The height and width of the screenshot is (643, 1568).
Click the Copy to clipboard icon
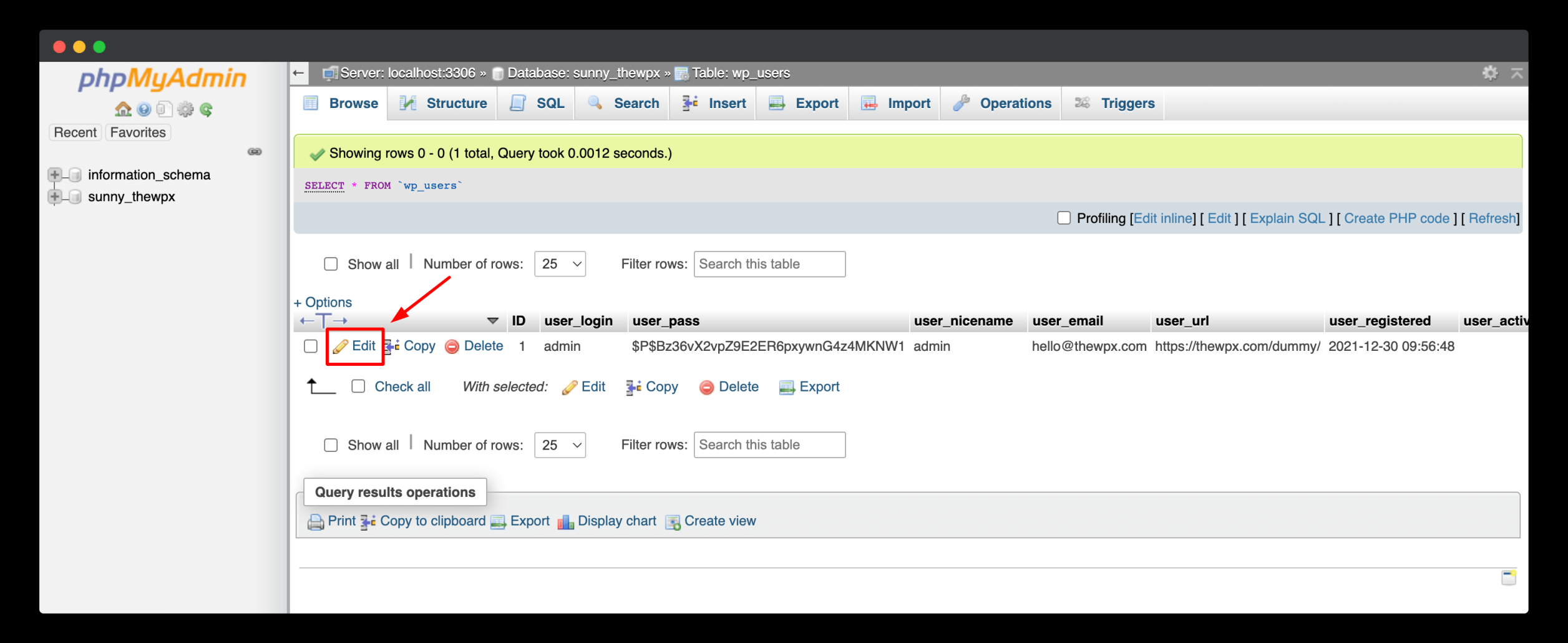point(368,521)
